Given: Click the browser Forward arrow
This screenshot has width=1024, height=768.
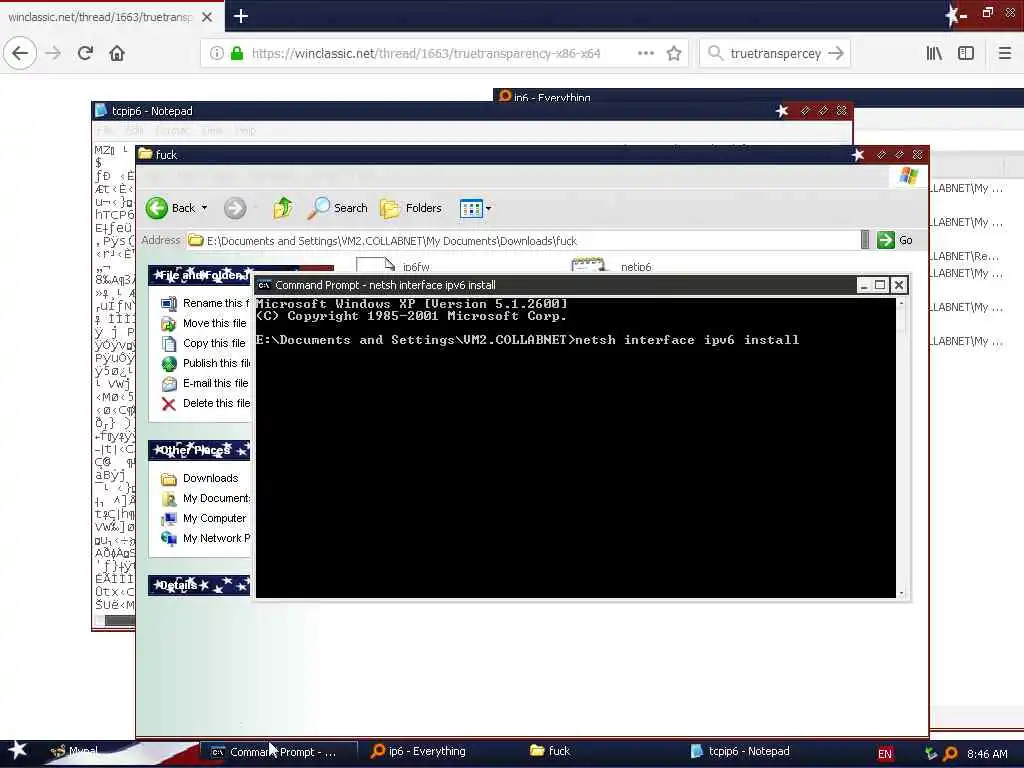Looking at the screenshot, I should (53, 53).
